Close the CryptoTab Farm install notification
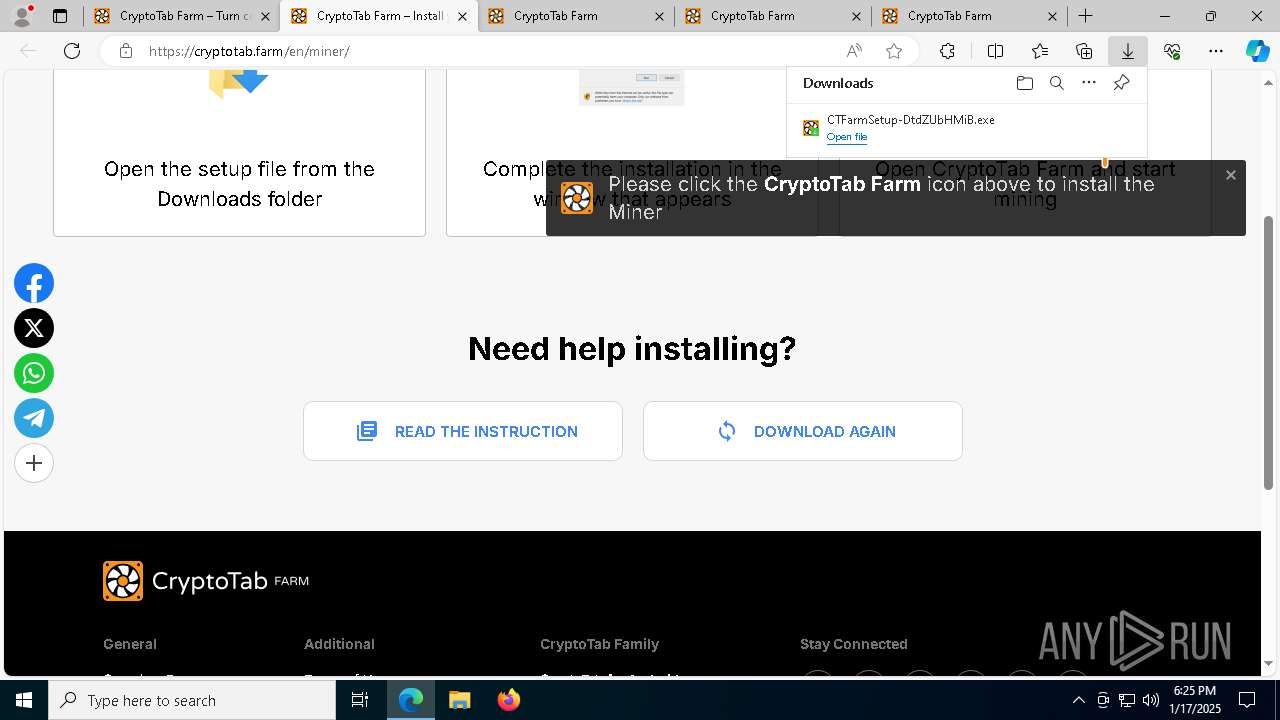The image size is (1280, 720). click(1231, 175)
